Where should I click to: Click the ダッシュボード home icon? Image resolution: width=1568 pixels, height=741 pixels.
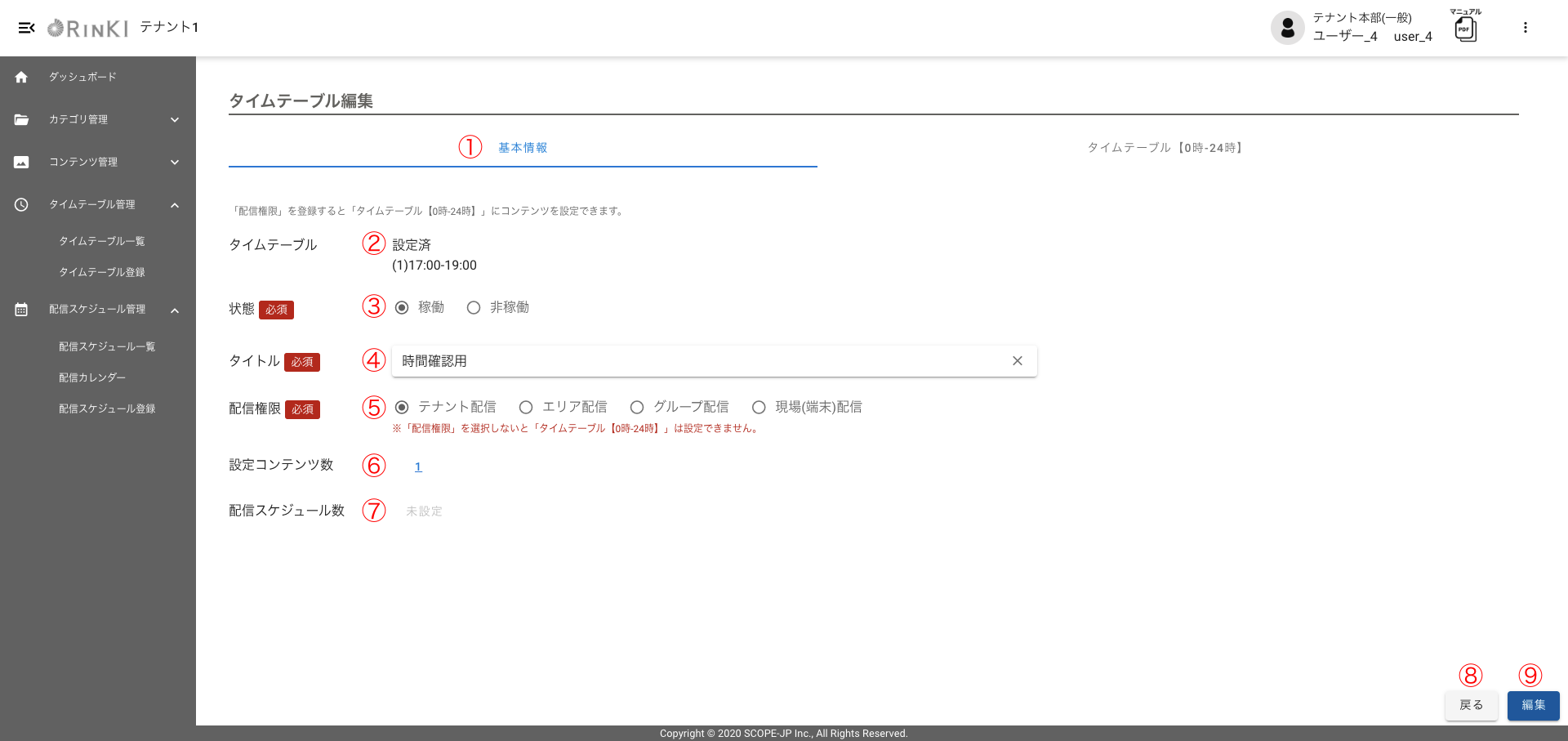click(21, 77)
